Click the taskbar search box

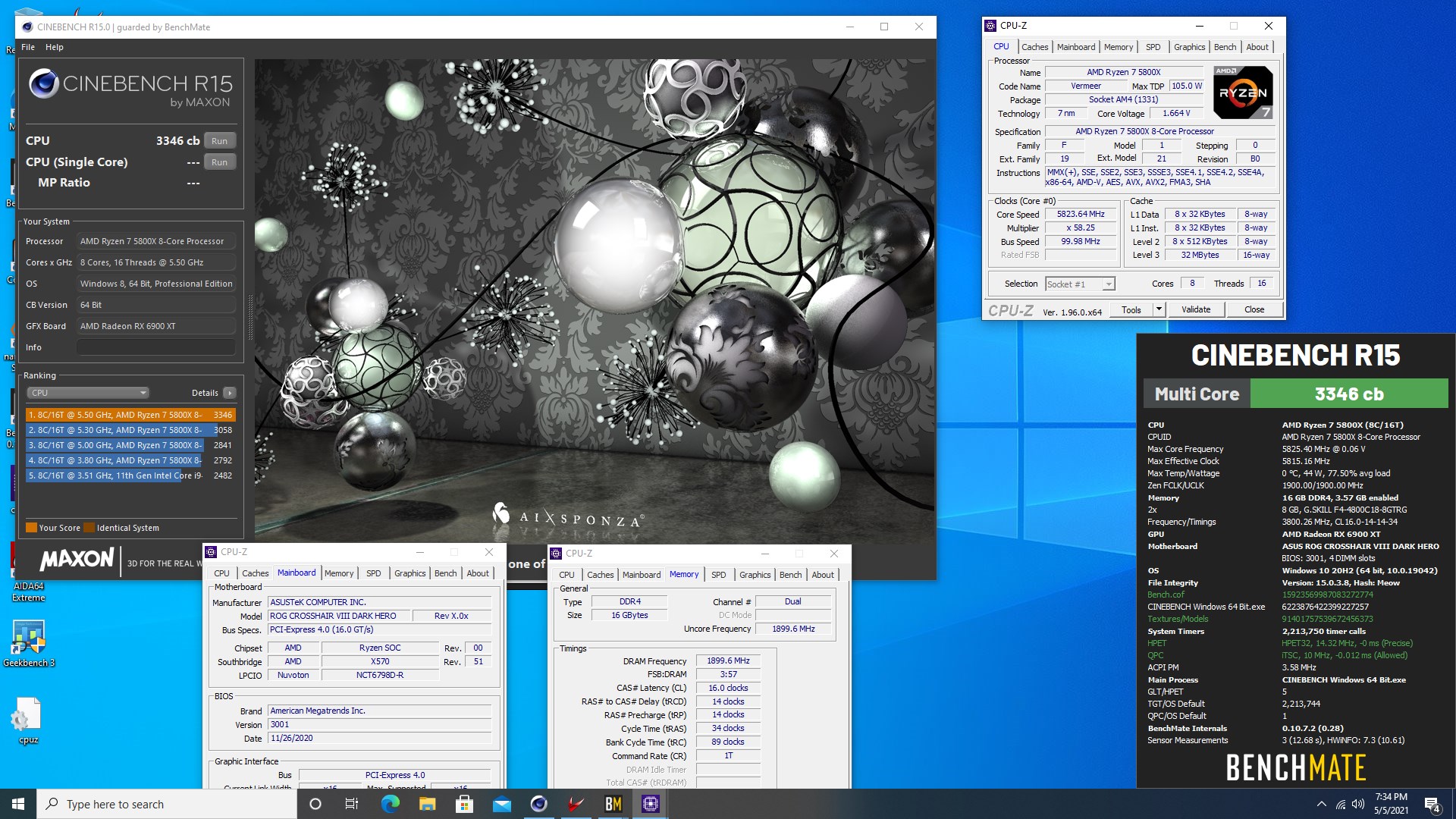click(167, 804)
